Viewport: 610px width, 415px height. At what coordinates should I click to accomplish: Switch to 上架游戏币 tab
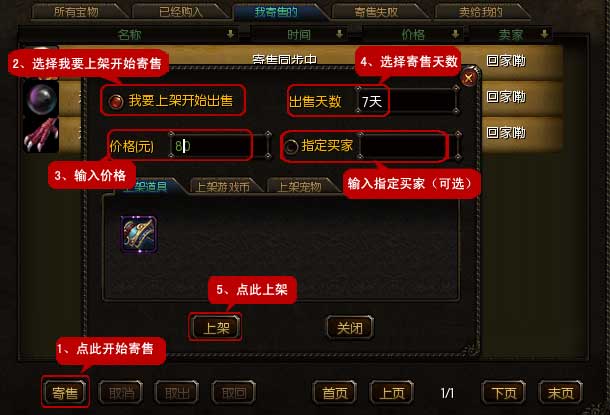[223, 187]
